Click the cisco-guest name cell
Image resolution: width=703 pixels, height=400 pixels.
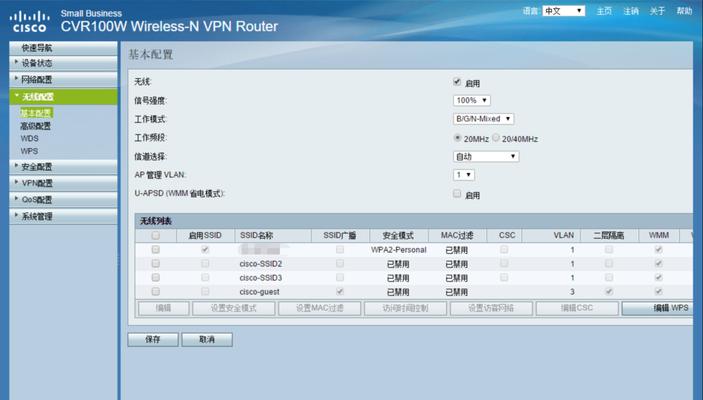[x=260, y=292]
